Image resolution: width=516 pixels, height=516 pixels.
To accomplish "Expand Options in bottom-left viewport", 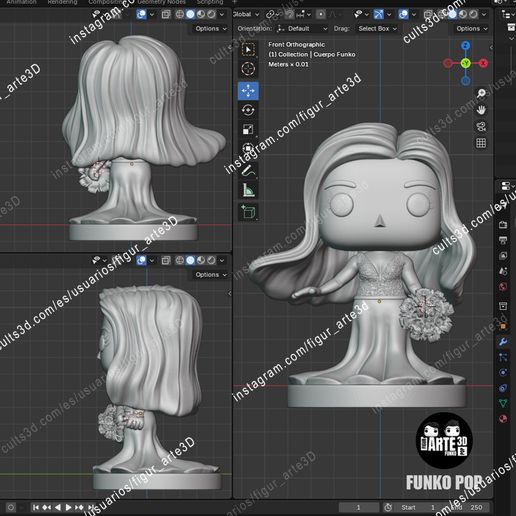I will coord(211,275).
